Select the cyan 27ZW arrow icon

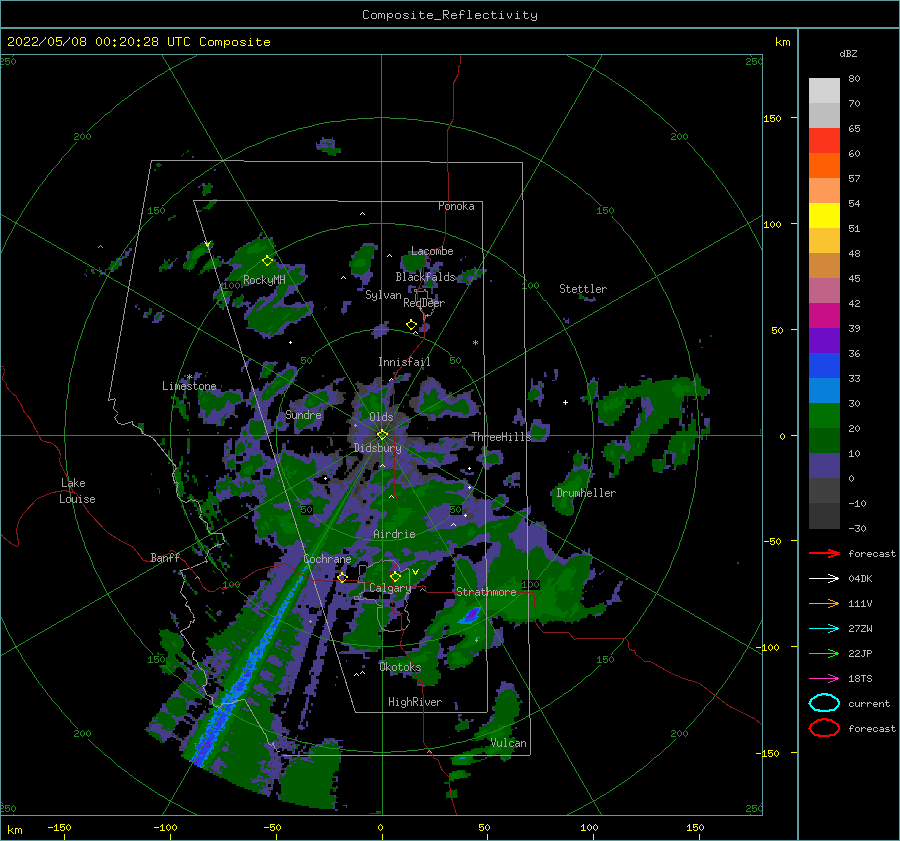click(824, 629)
